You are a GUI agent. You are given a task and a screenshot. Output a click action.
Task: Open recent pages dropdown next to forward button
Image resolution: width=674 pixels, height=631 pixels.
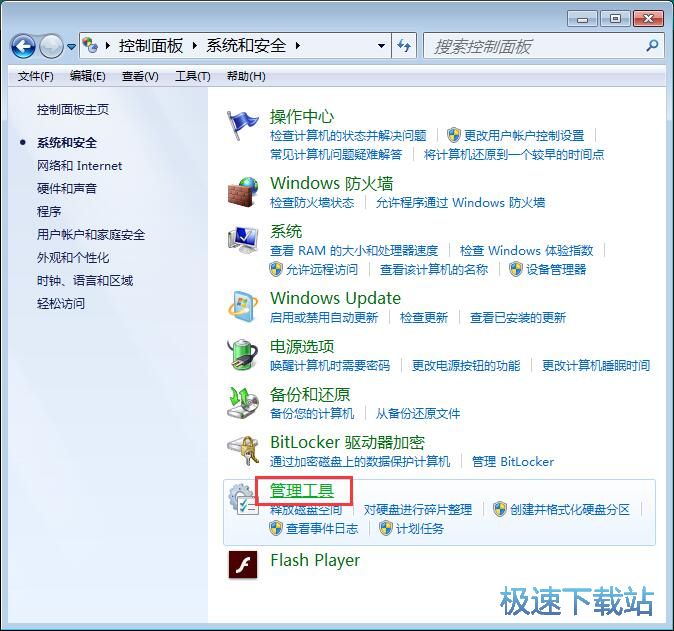(71, 46)
